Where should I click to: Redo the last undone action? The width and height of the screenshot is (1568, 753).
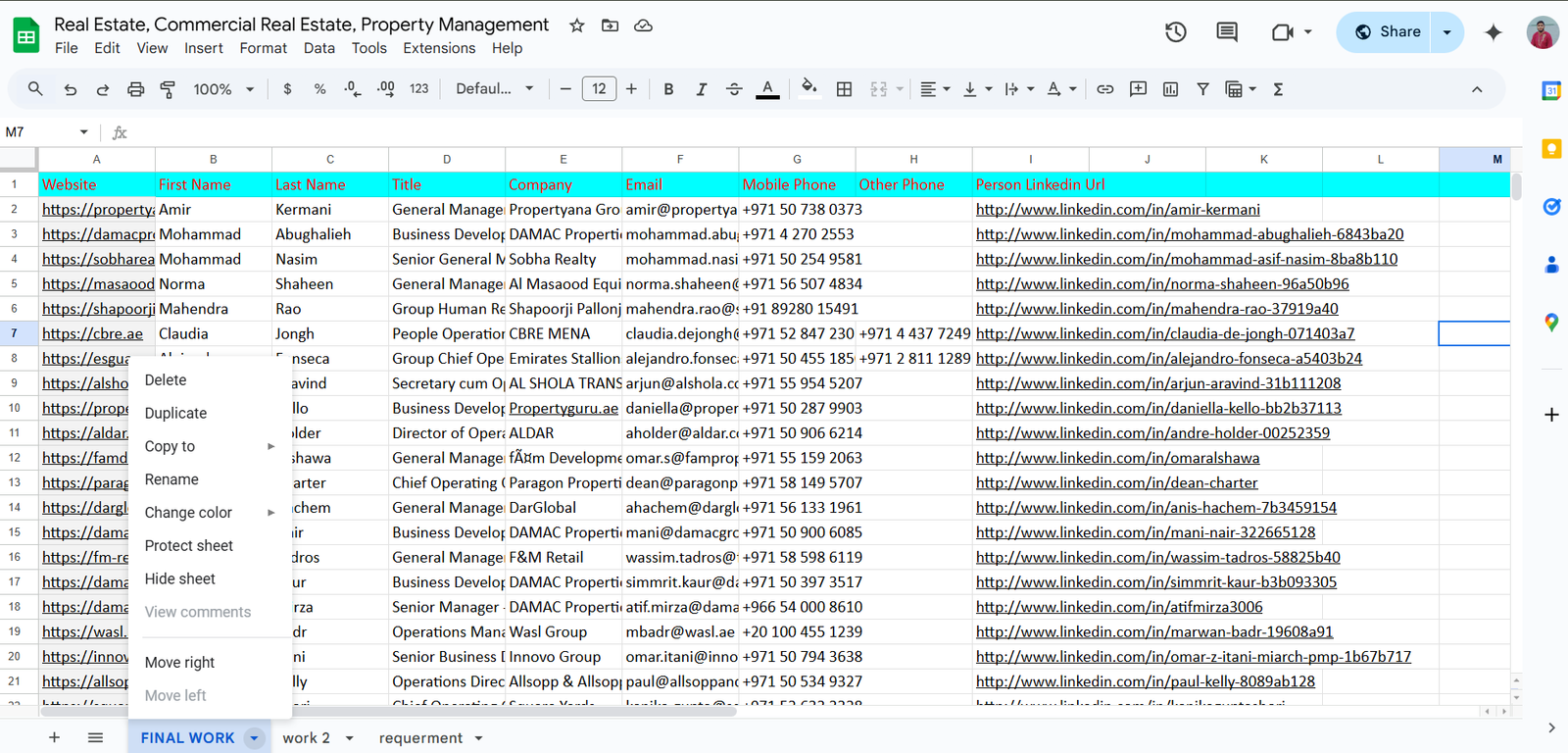pyautogui.click(x=103, y=89)
